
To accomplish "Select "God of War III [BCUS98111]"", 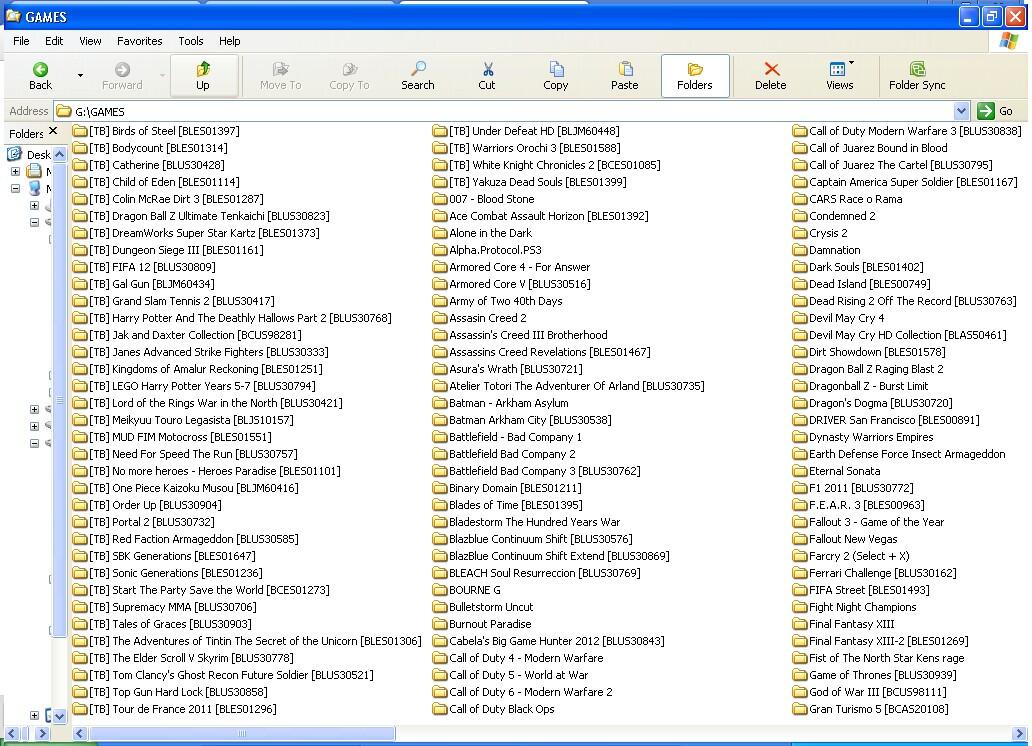I will pyautogui.click(x=878, y=692).
